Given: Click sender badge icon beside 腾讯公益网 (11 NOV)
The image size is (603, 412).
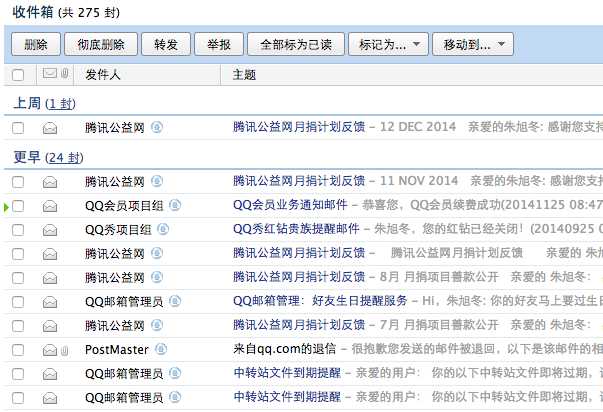Looking at the screenshot, I should tap(157, 181).
